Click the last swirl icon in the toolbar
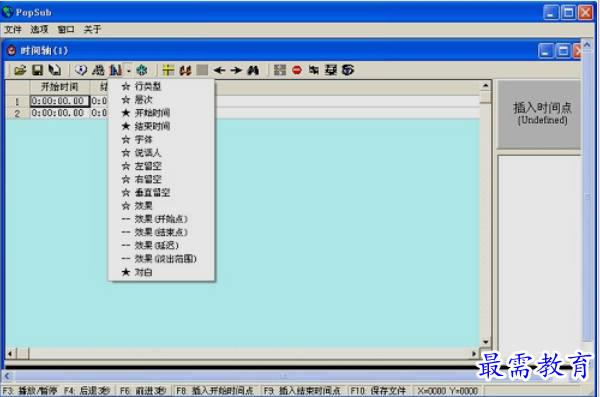The image size is (600, 397). 348,70
